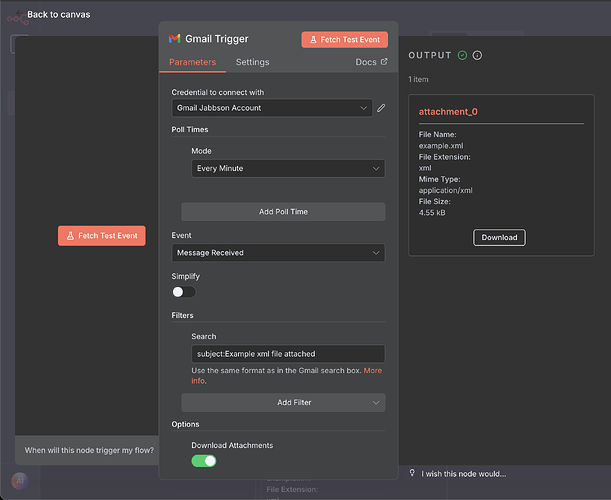Click the pencil icon to edit credential
This screenshot has height=500, width=611.
coord(381,107)
